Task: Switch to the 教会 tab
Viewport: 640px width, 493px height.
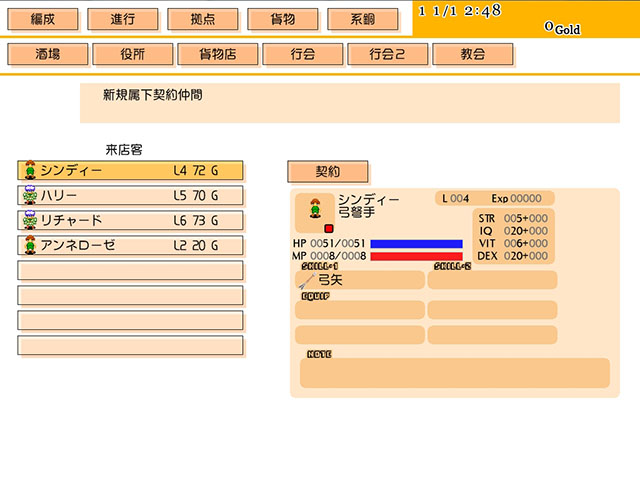Action: (x=473, y=55)
